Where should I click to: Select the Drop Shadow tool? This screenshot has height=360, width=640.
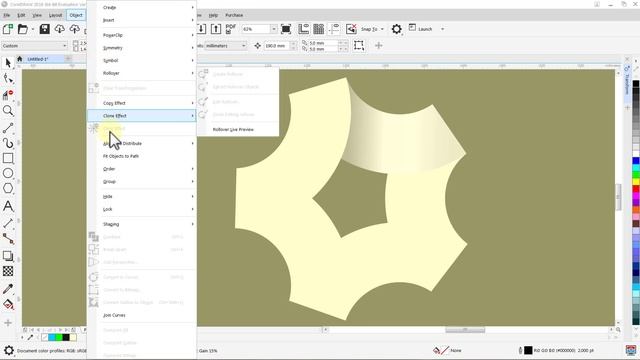8,256
